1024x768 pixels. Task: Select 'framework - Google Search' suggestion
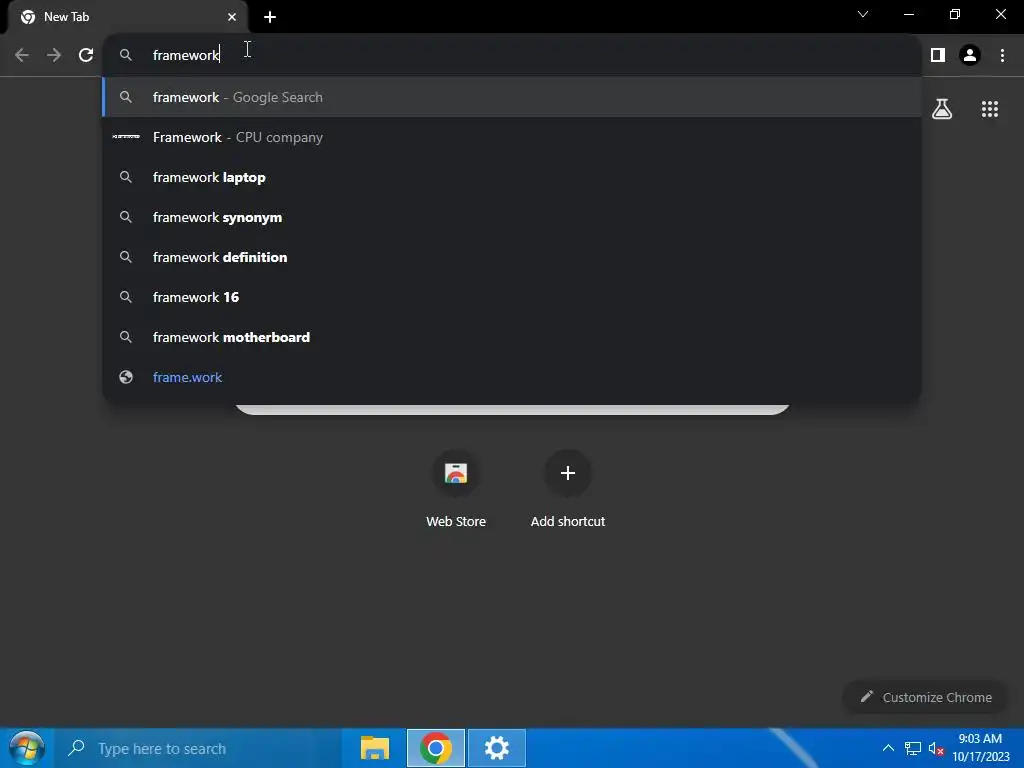512,97
